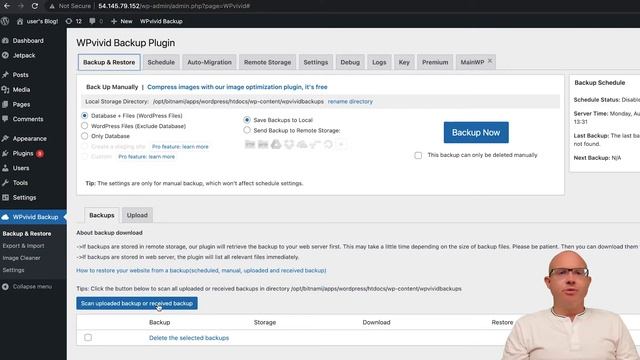The image size is (640, 360).
Task: Switch to Schedule tab
Action: (161, 62)
